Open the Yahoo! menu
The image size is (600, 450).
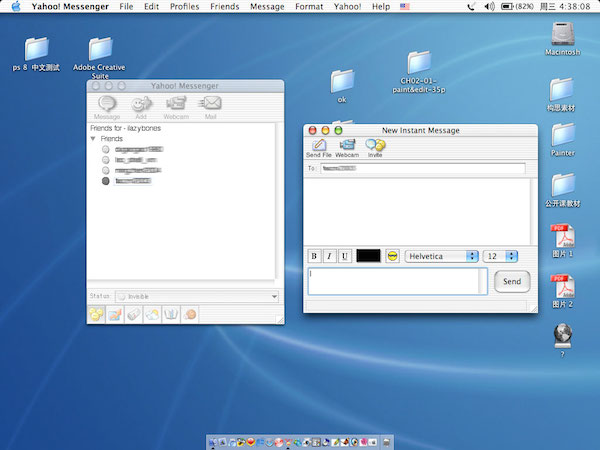(347, 7)
